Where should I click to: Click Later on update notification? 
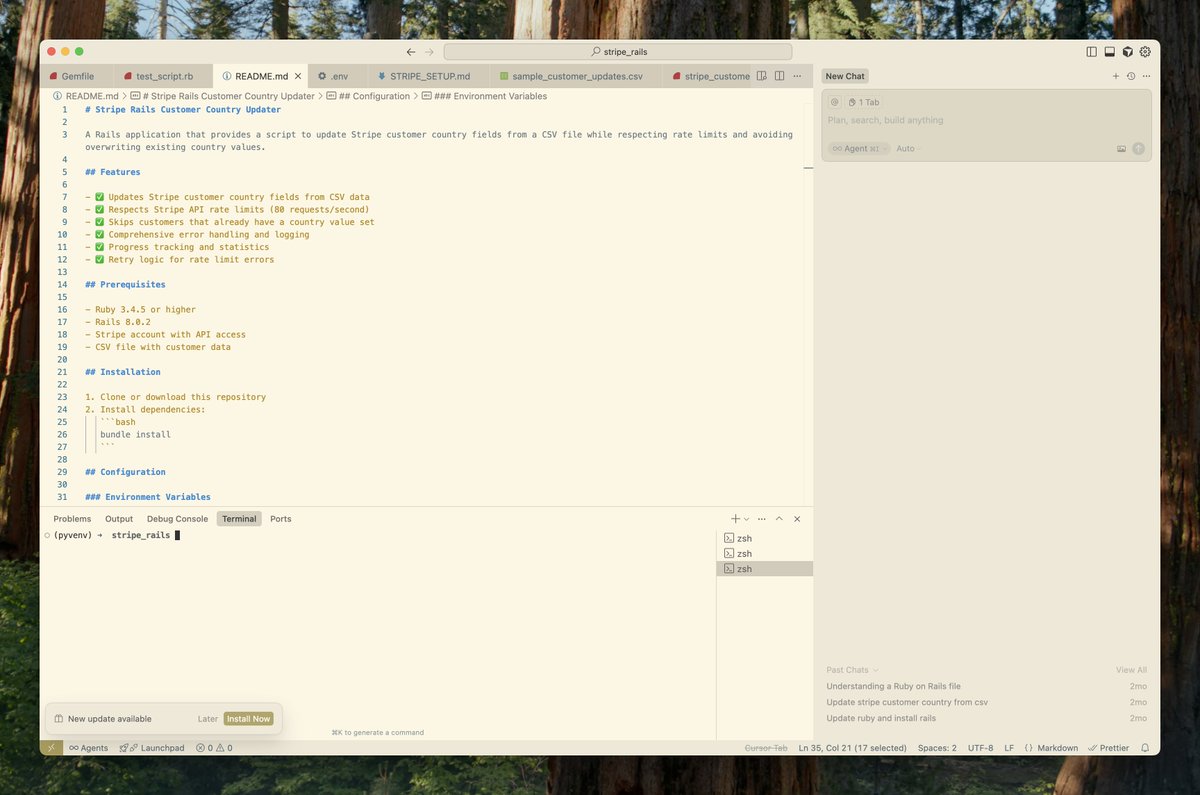pos(207,719)
